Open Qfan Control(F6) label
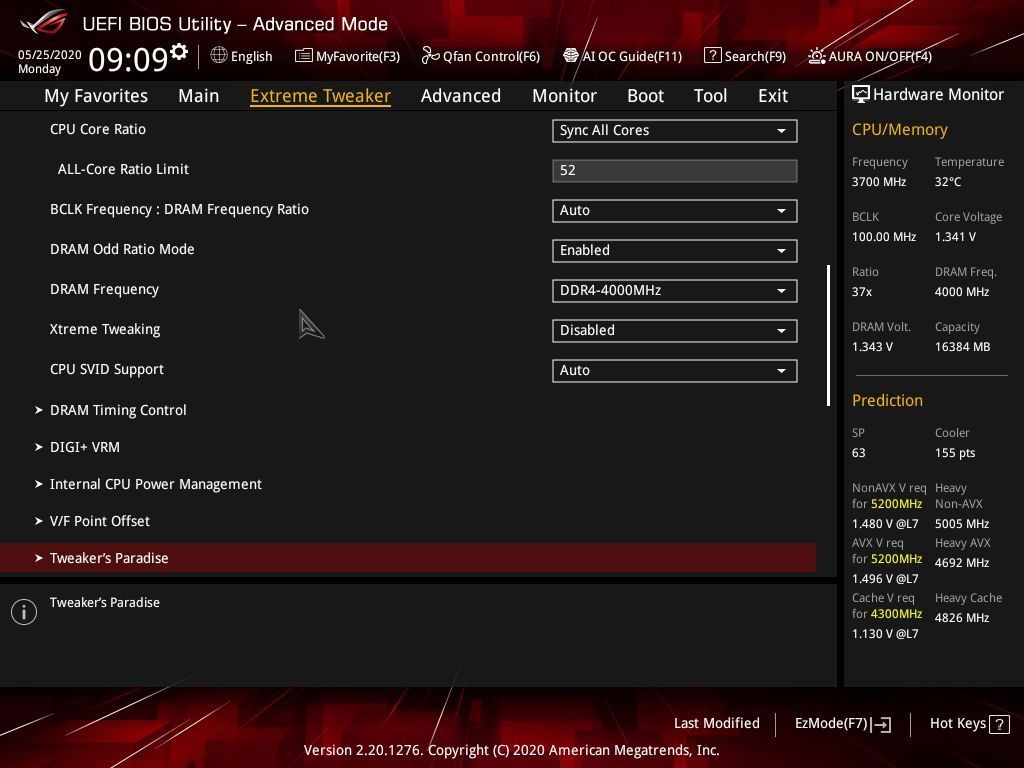The width and height of the screenshot is (1024, 768). pos(491,56)
